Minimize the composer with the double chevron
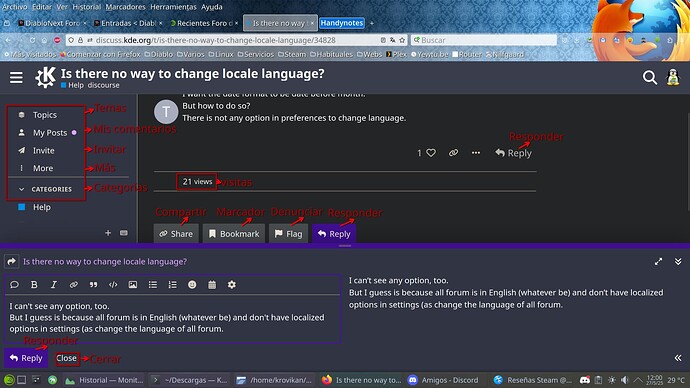This screenshot has height=388, width=690. coord(678,261)
